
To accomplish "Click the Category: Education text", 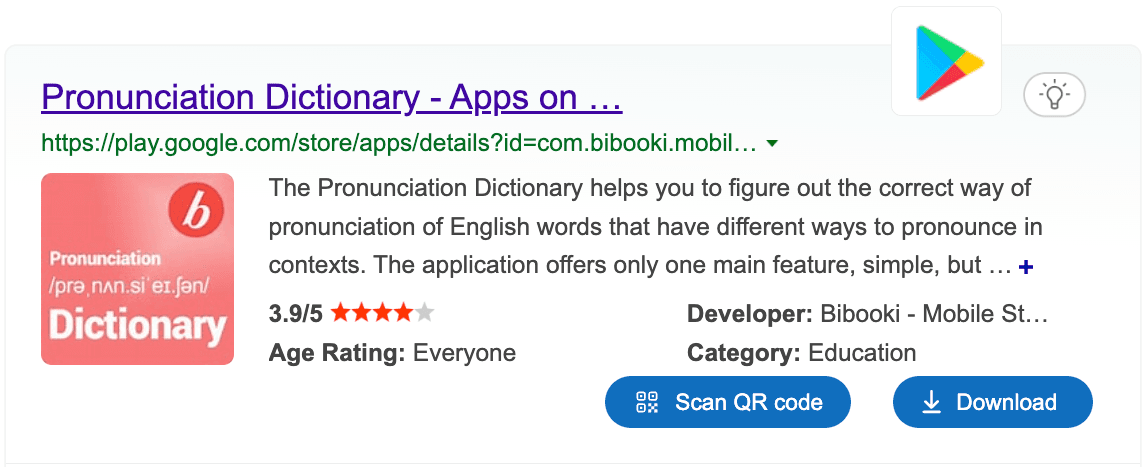I will 802,353.
